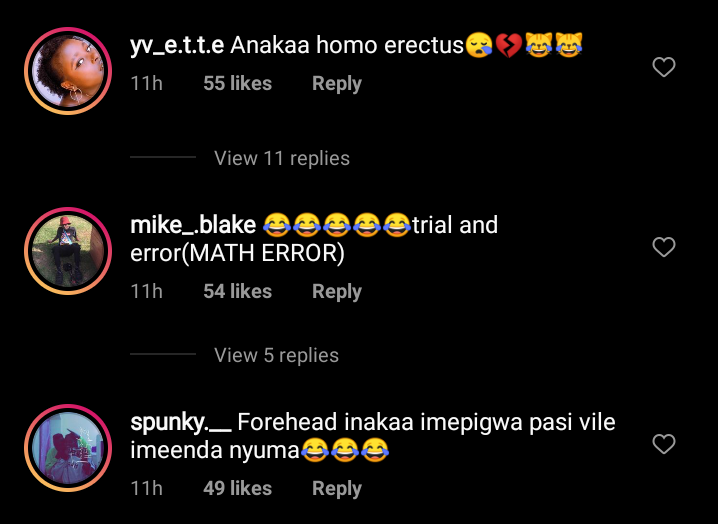The height and width of the screenshot is (524, 718).
Task: Like spunky.__'s forehead comment heart
Action: pyautogui.click(x=664, y=444)
